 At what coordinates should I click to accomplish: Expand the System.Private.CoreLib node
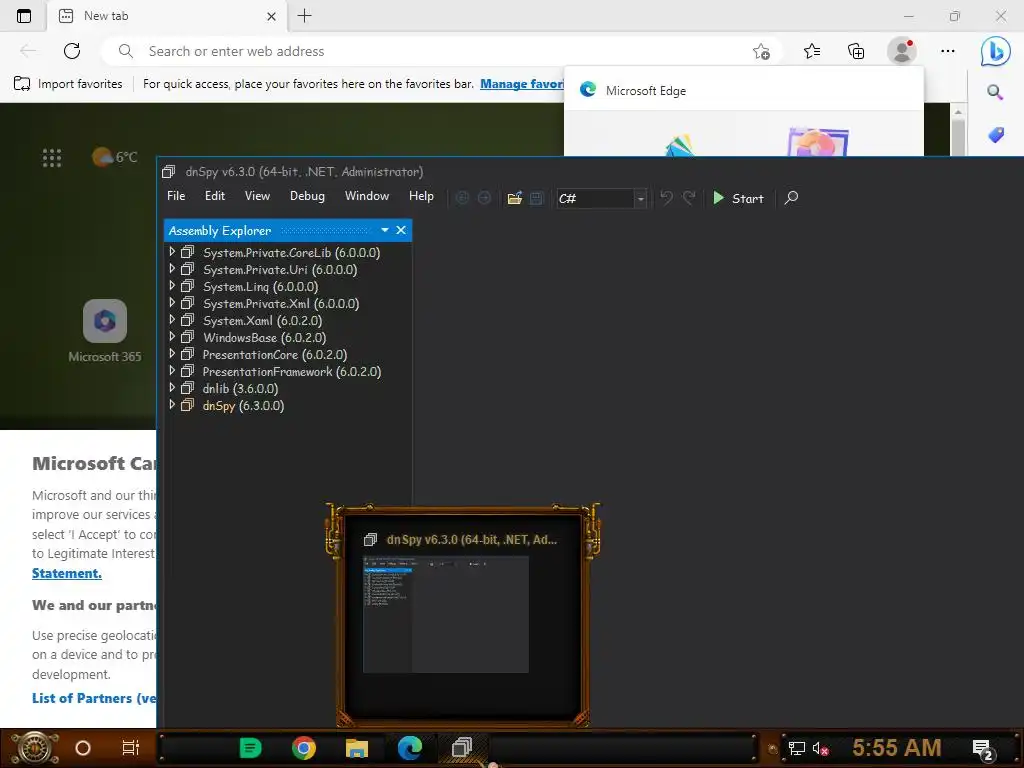point(172,251)
